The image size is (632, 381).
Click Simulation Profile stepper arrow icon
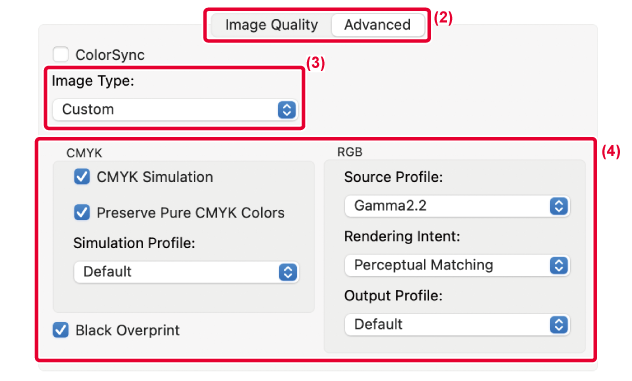(x=288, y=272)
